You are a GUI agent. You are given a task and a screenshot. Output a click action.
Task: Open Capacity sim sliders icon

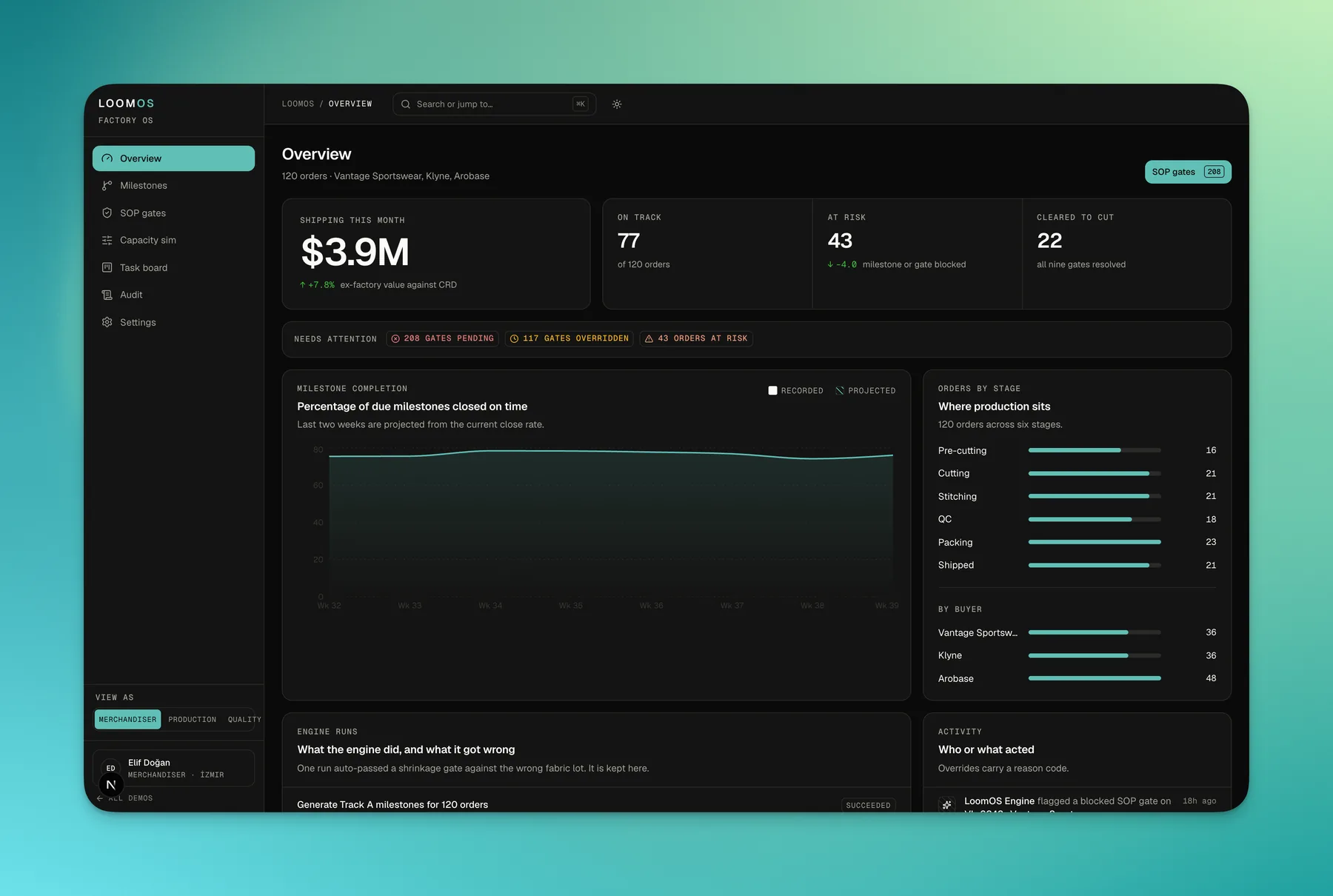coord(107,241)
